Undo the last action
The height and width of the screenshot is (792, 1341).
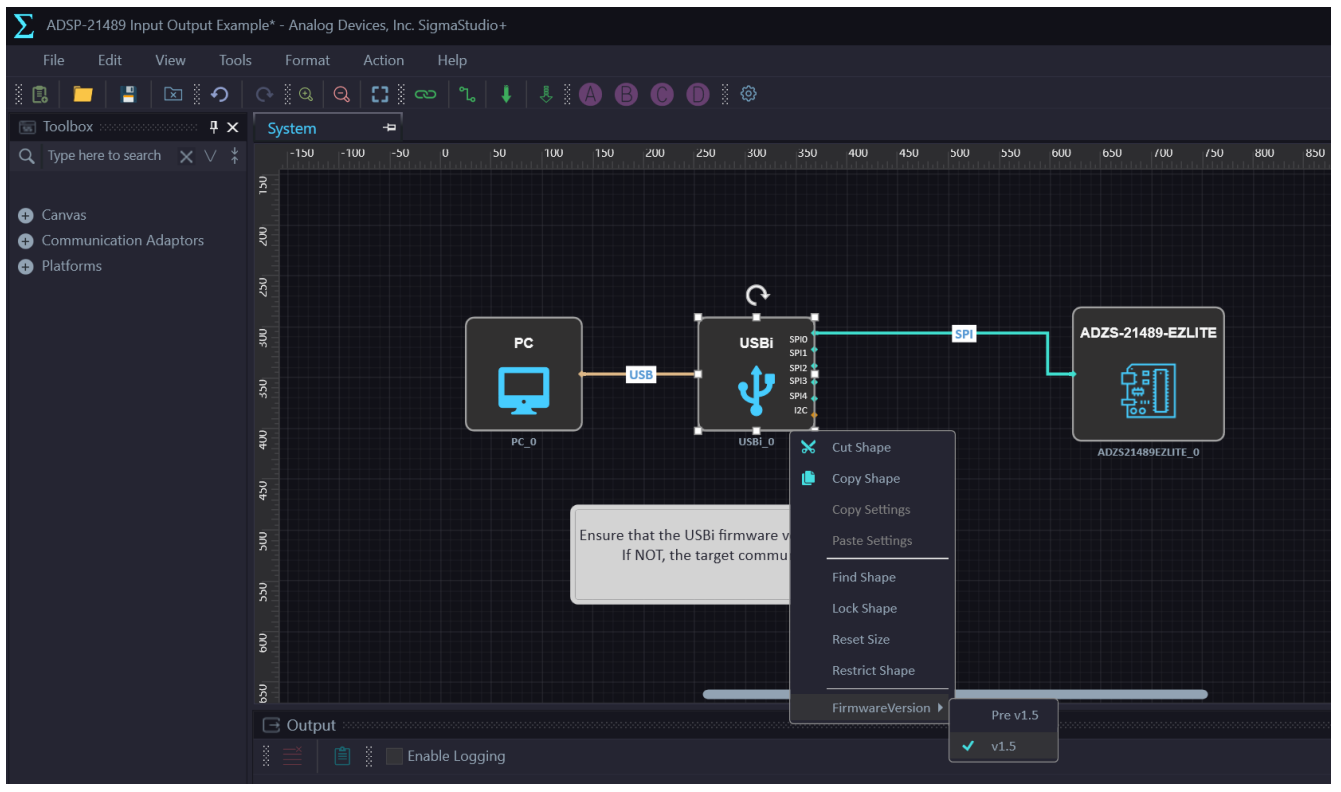pos(220,94)
